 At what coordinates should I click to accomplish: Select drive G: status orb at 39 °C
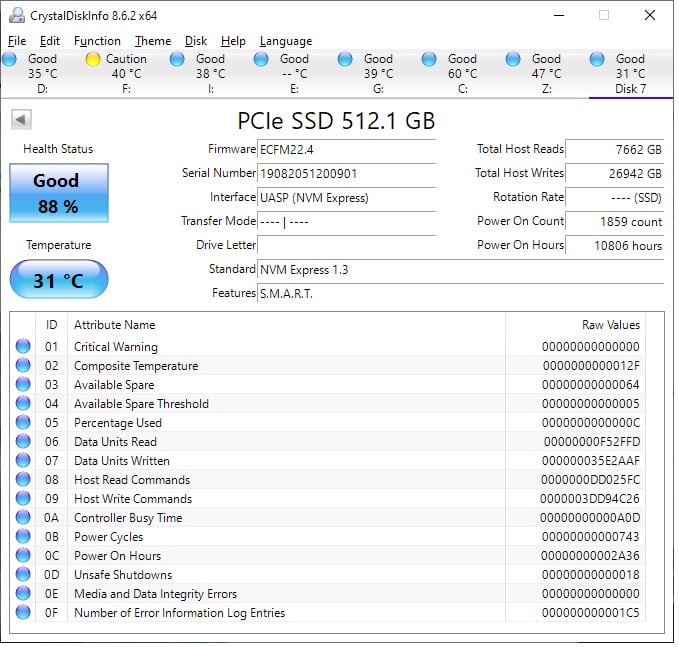point(345,58)
